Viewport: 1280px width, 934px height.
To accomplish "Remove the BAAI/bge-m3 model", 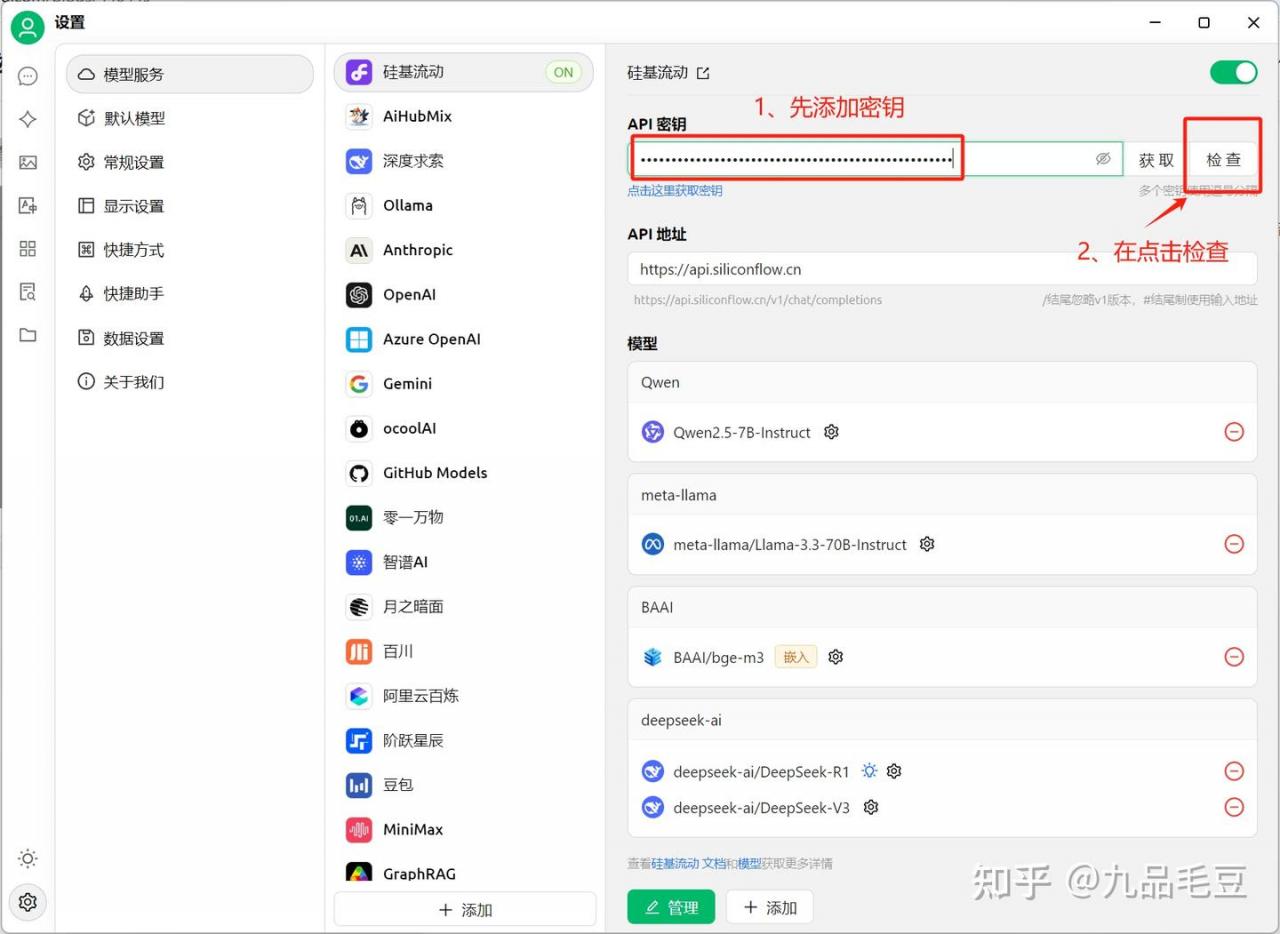I will coord(1234,657).
